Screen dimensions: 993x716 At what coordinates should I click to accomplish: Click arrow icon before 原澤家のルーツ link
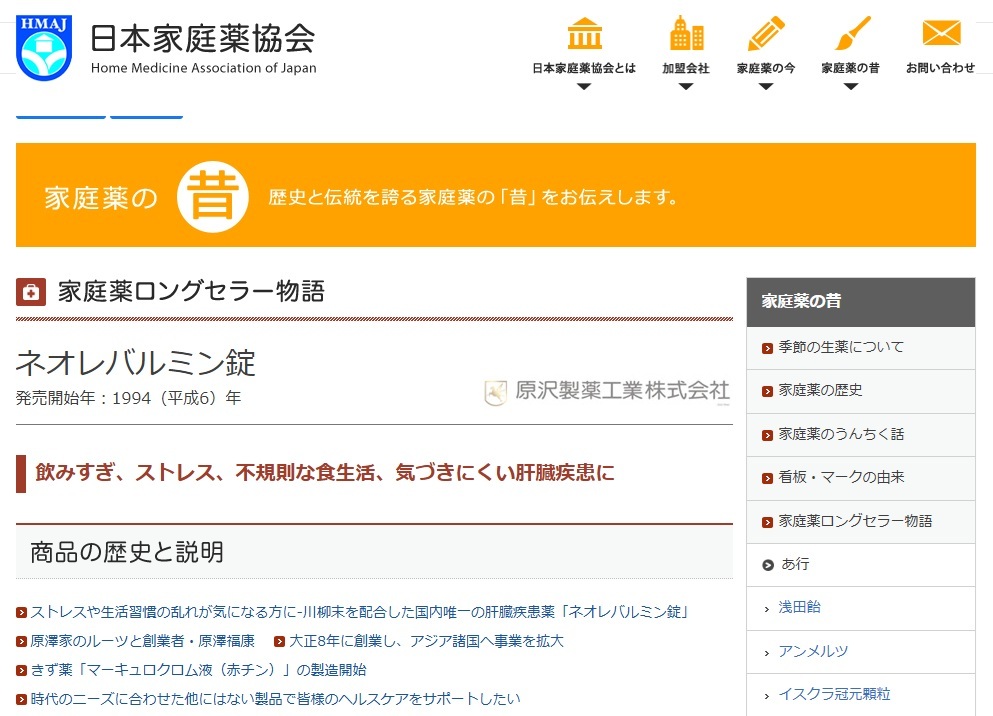click(x=22, y=642)
